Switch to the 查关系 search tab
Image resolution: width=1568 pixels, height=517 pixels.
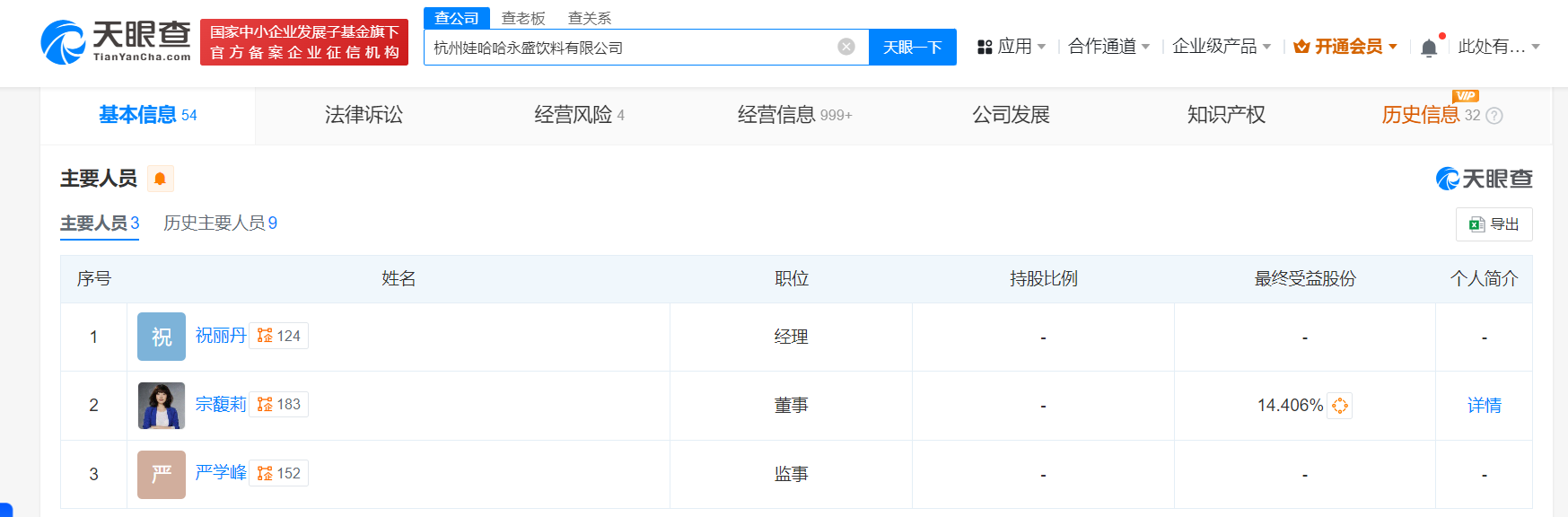pyautogui.click(x=590, y=18)
